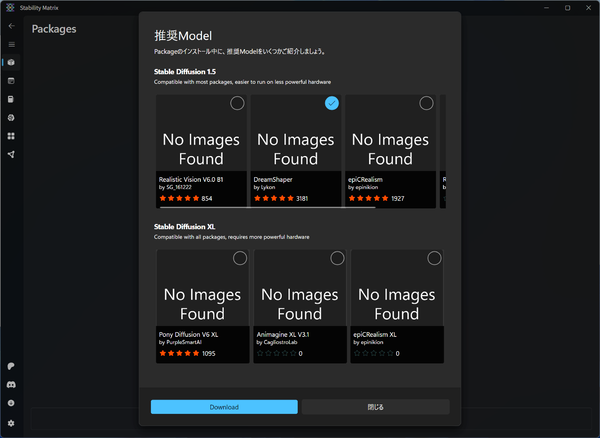Select the Realistic Vision V6.0 B1 checkbox
Screen dimensions: 600x438
237,103
